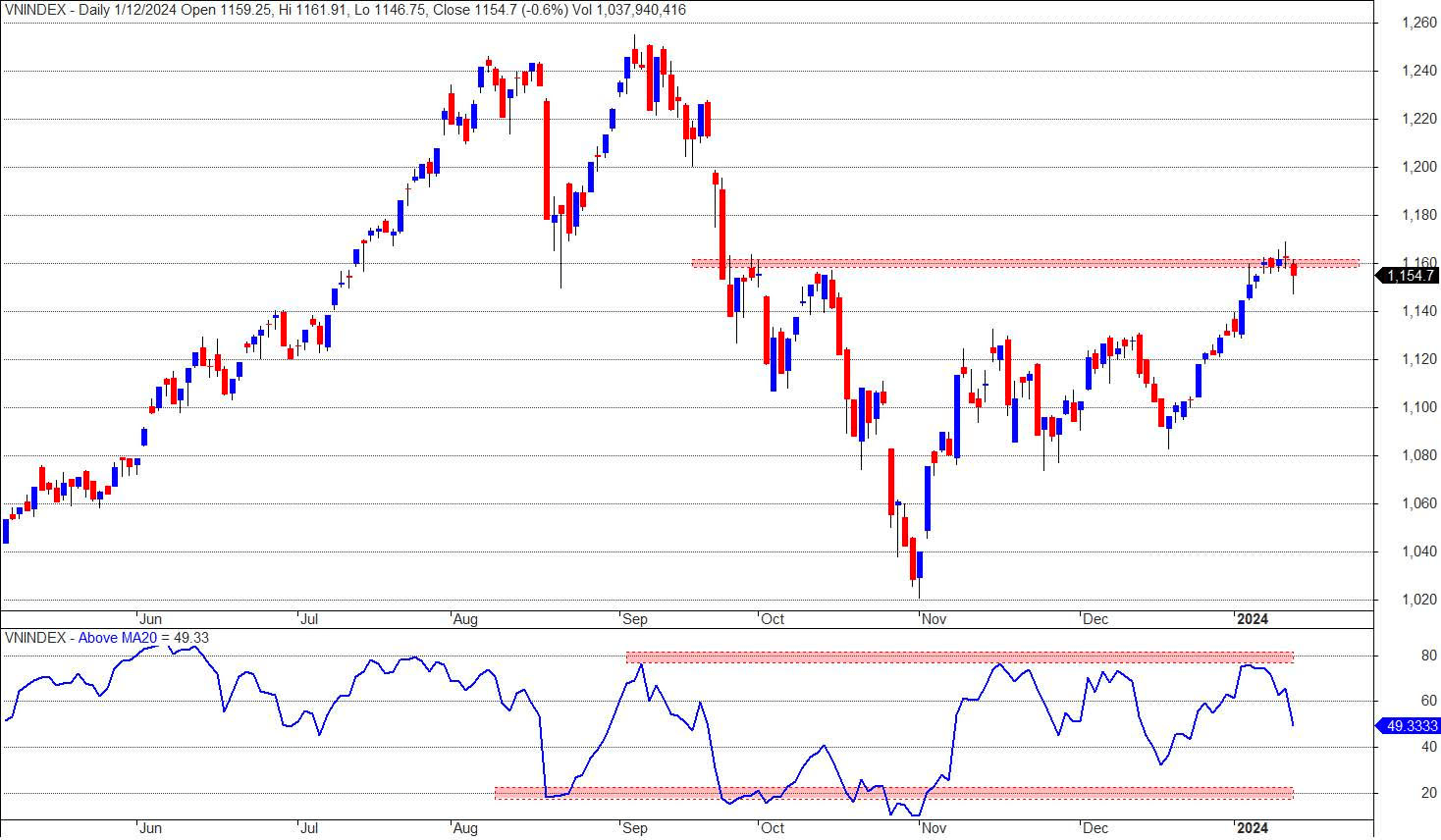Select the upper red band near 80
The image size is (1441, 840).
click(x=960, y=657)
